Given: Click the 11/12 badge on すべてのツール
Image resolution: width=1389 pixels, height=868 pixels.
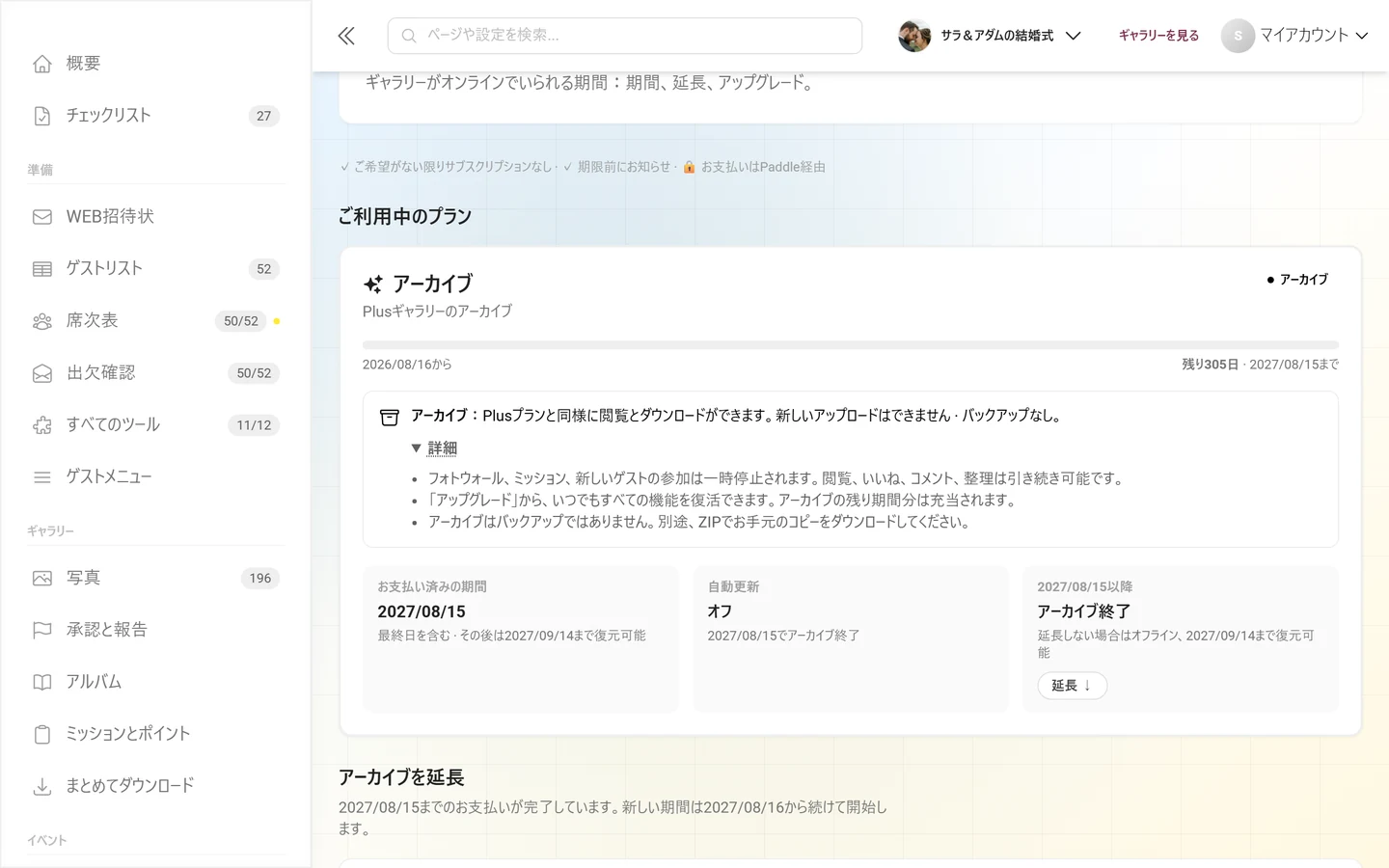Looking at the screenshot, I should 254,425.
